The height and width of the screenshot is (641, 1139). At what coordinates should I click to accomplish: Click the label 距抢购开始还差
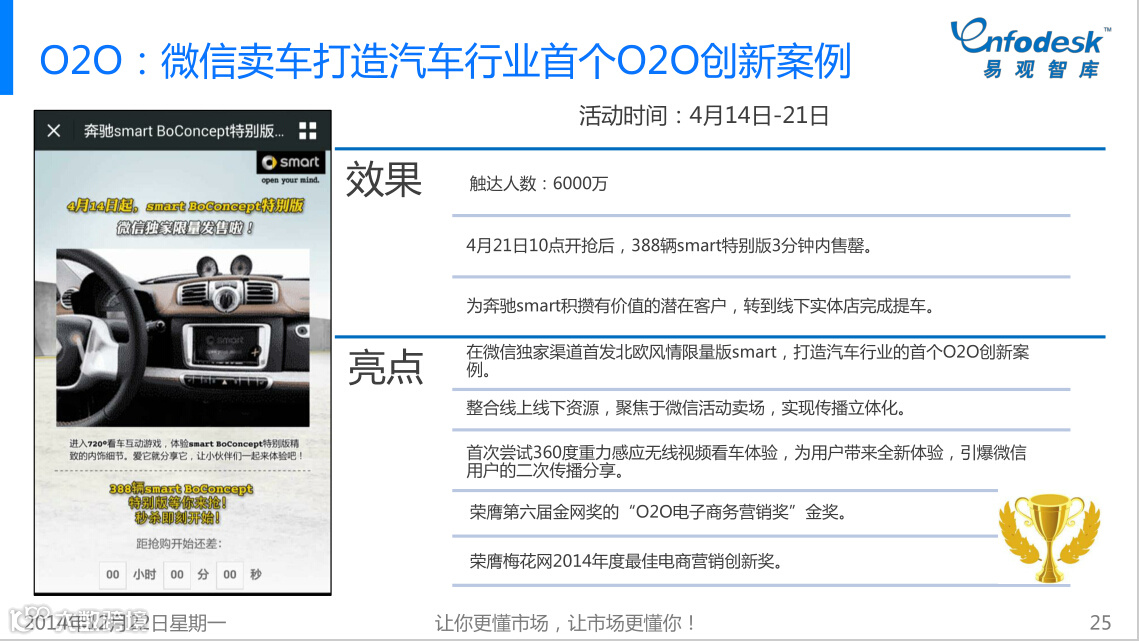point(179,544)
